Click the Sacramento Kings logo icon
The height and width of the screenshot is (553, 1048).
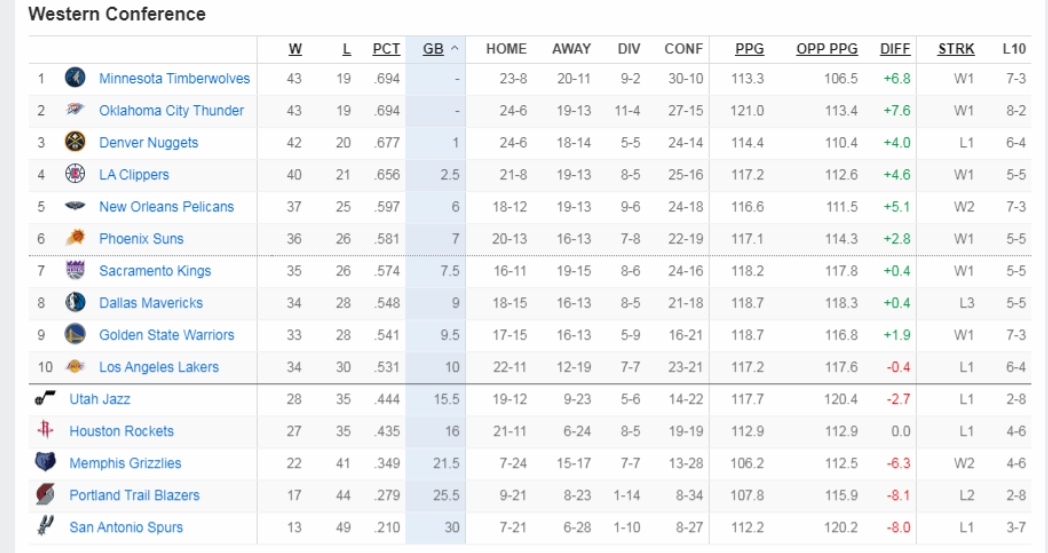75,271
